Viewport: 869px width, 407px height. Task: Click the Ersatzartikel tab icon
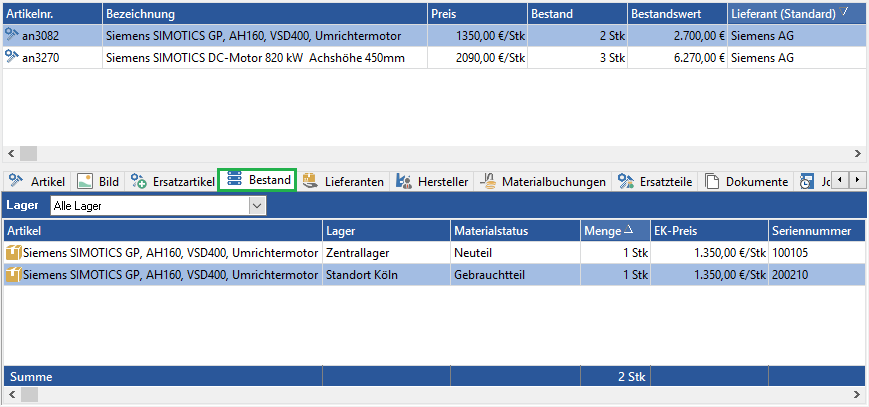click(x=139, y=181)
